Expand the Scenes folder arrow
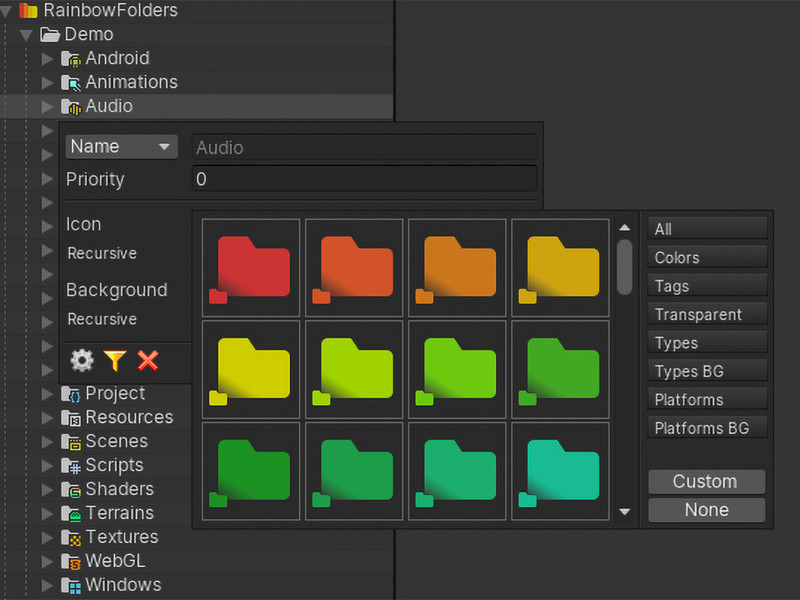Image resolution: width=800 pixels, height=600 pixels. (47, 442)
